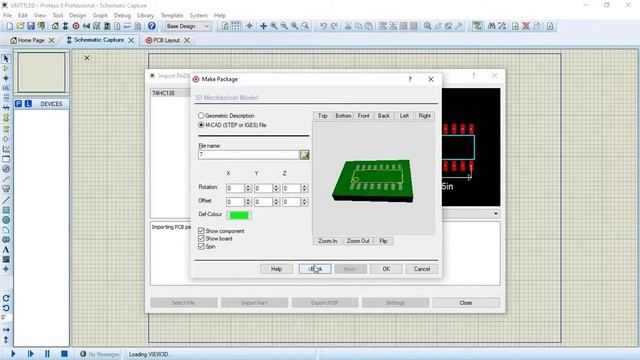Click the rotate clockwise icon in sidebar

click(6, 298)
